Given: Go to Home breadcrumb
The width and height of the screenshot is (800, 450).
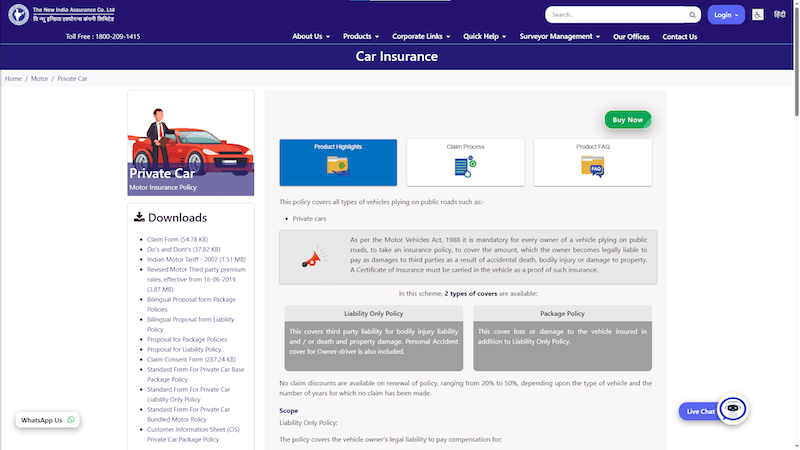Looking at the screenshot, I should coord(13,79).
